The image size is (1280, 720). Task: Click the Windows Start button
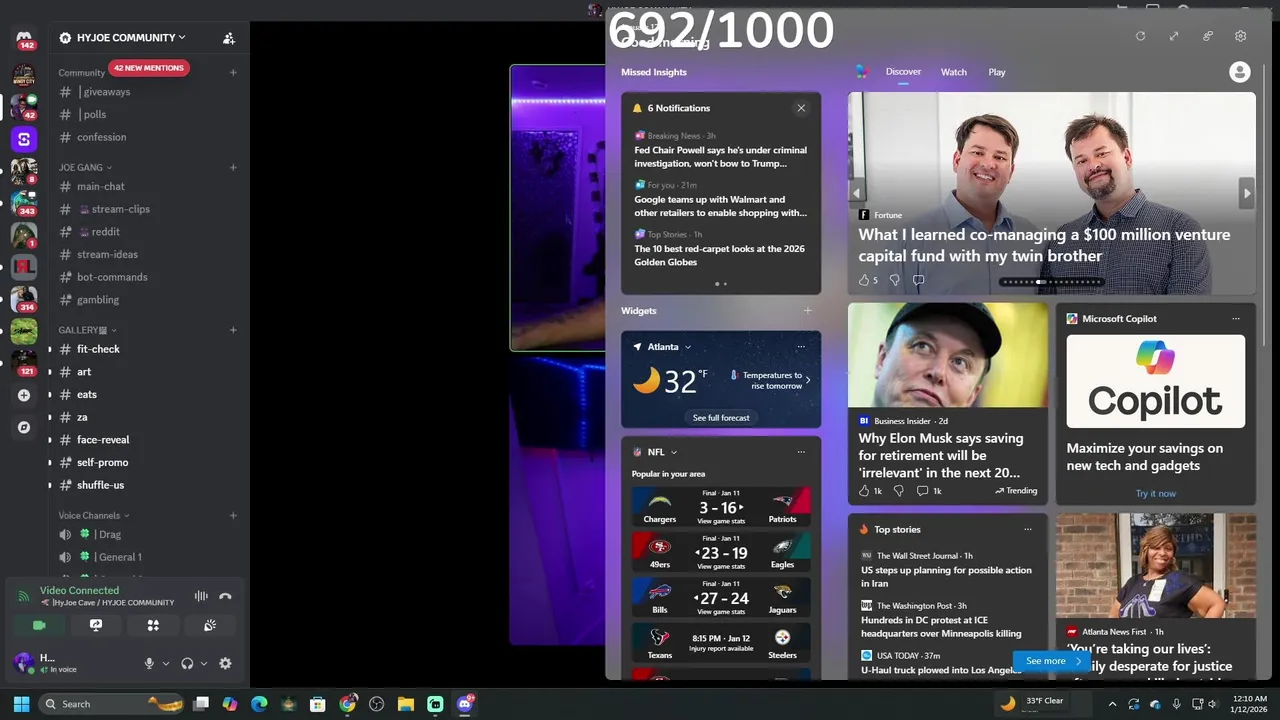click(21, 704)
